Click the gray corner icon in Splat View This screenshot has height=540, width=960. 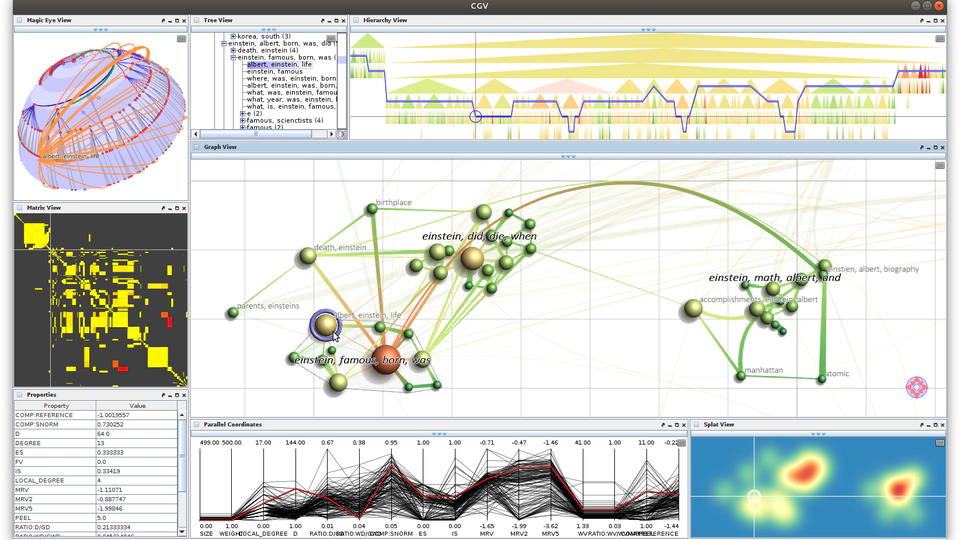point(940,443)
